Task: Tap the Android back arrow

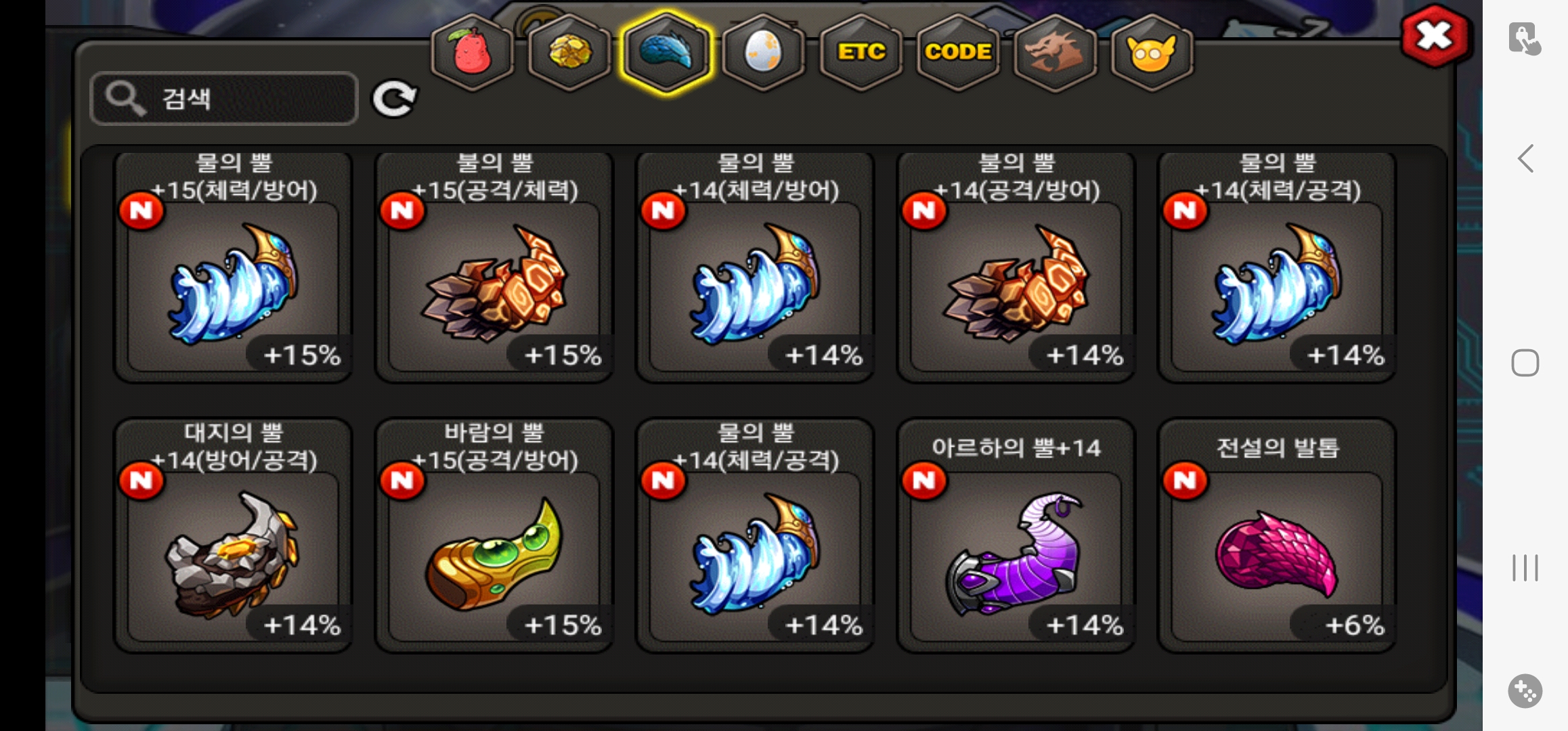Action: [1525, 159]
